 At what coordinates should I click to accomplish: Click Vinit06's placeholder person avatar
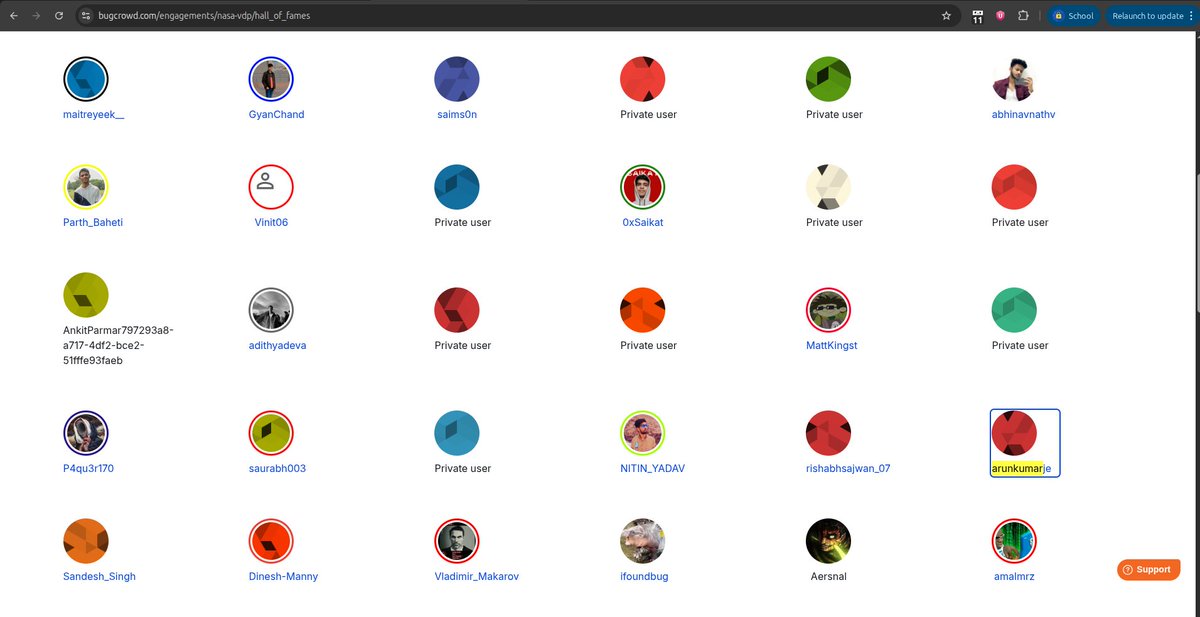[x=271, y=187]
